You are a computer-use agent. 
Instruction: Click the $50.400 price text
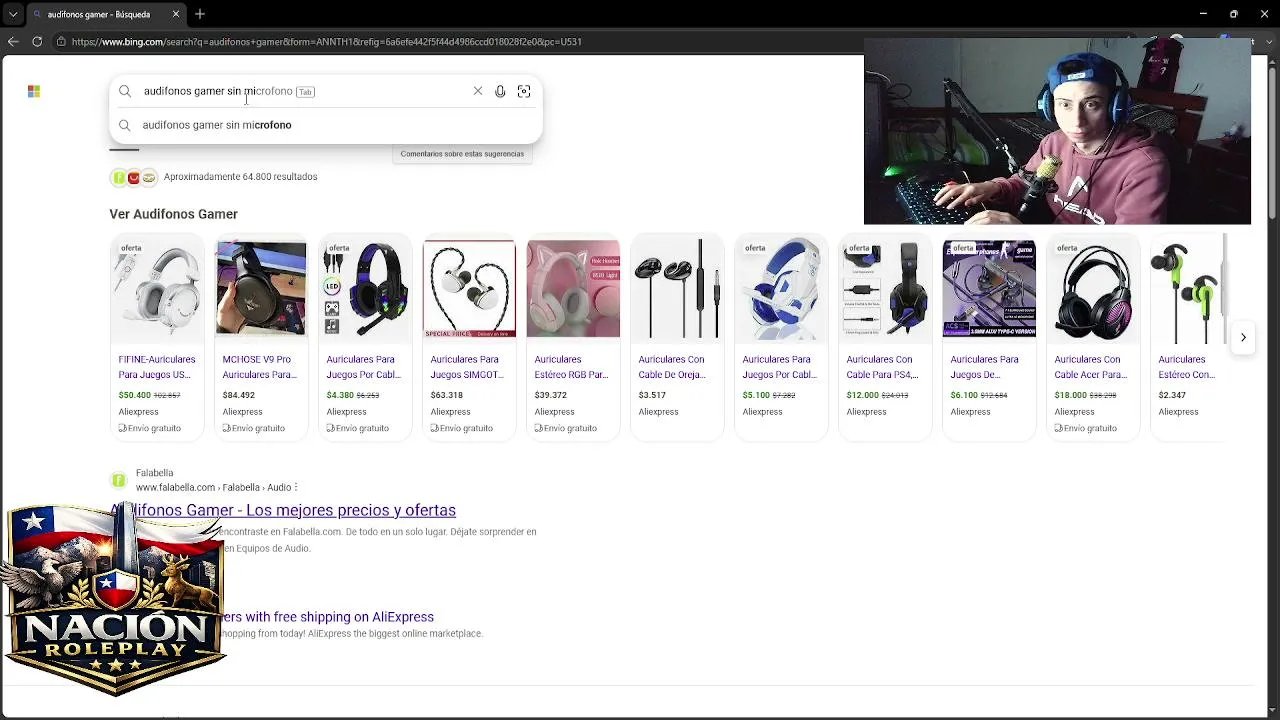point(134,395)
